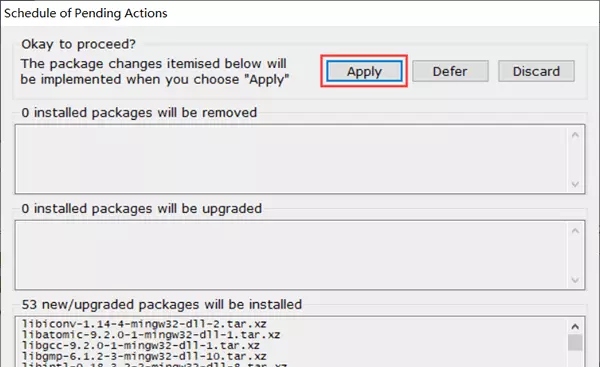This screenshot has height=367, width=600.
Task: Click inside the empty upgraded packages box
Action: (x=291, y=255)
